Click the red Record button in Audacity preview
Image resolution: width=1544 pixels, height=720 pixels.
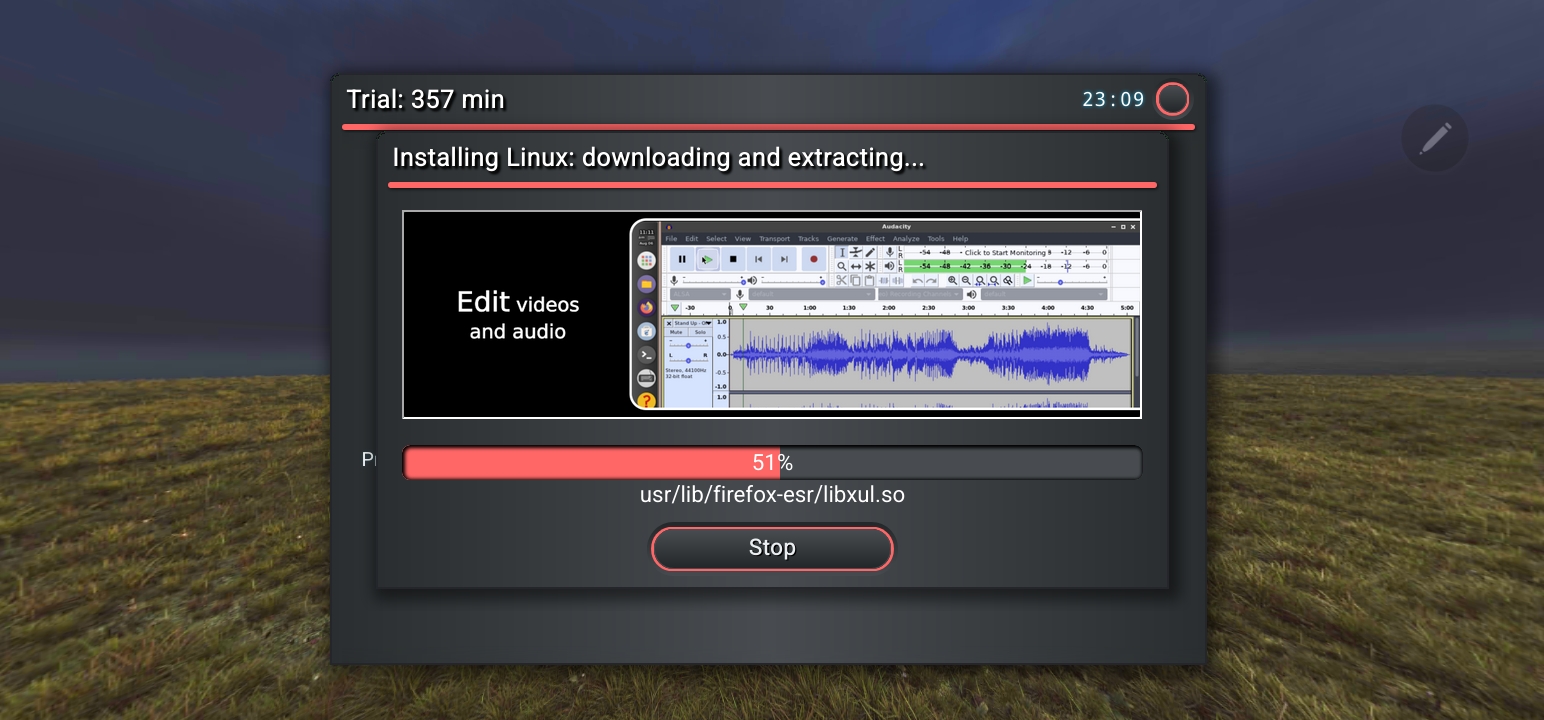pos(814,259)
